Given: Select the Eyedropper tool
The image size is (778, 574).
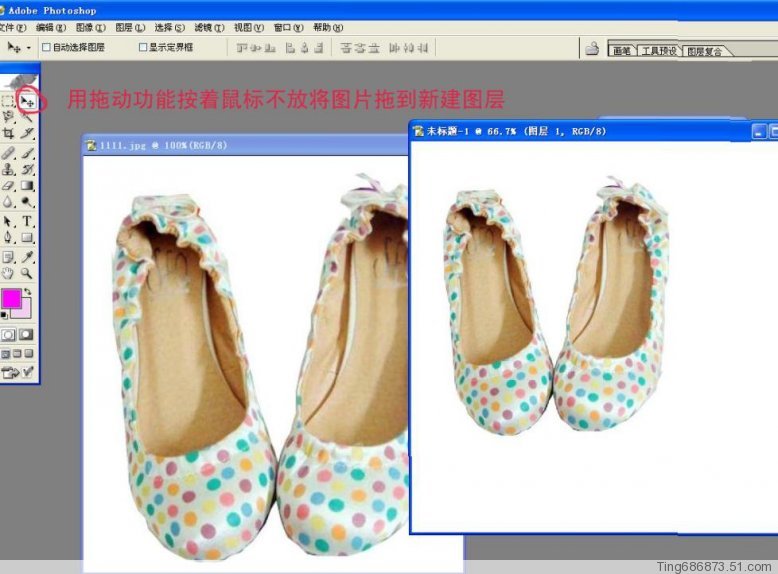Looking at the screenshot, I should (x=27, y=257).
